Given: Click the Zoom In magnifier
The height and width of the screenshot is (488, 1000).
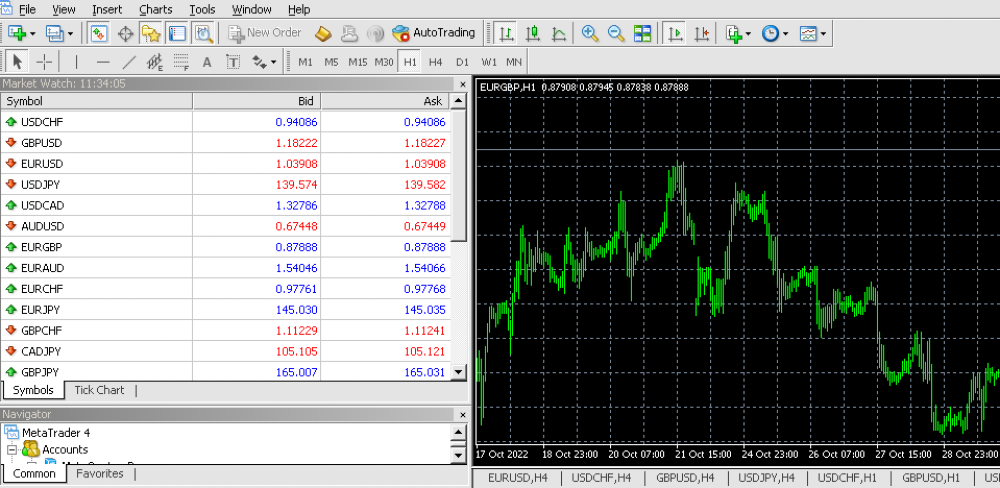Looking at the screenshot, I should pyautogui.click(x=591, y=33).
